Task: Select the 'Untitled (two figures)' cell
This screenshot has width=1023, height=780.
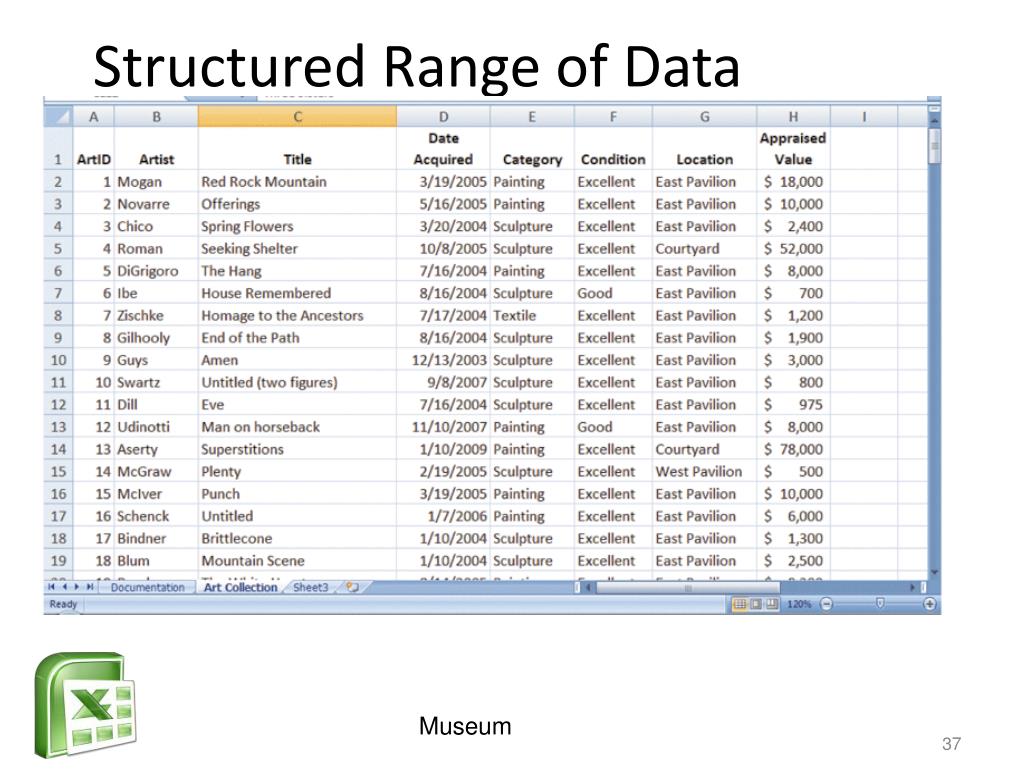Action: point(297,382)
